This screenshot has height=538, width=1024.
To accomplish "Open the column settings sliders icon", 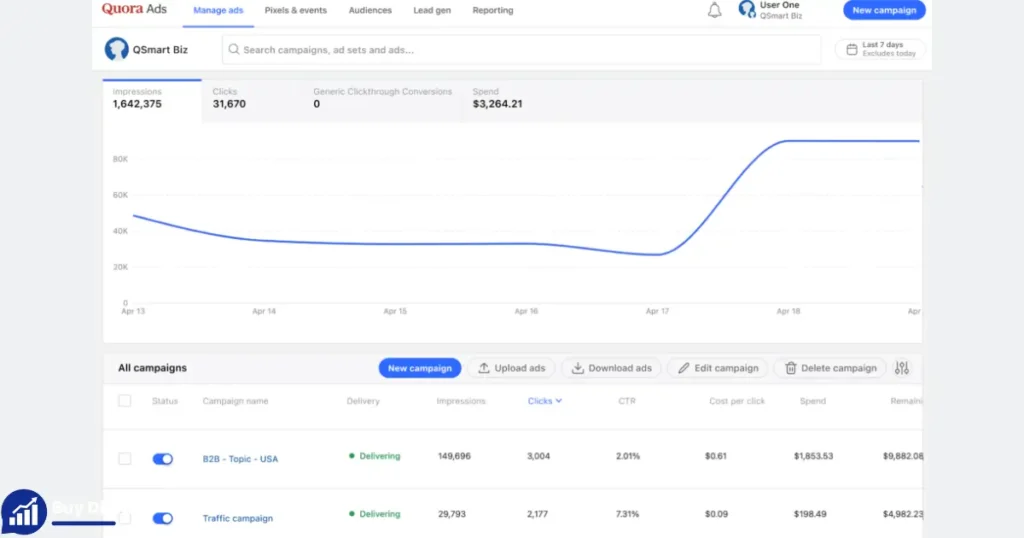I will [x=902, y=368].
